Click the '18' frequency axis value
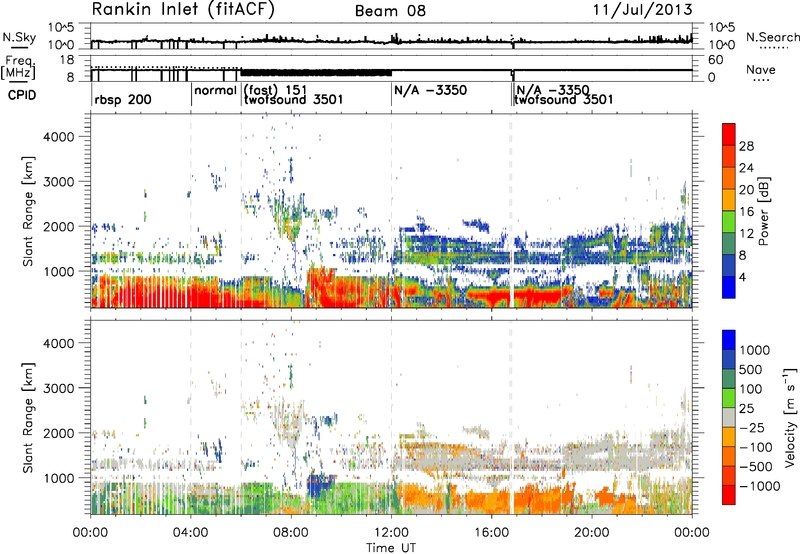The height and width of the screenshot is (554, 800). point(66,60)
